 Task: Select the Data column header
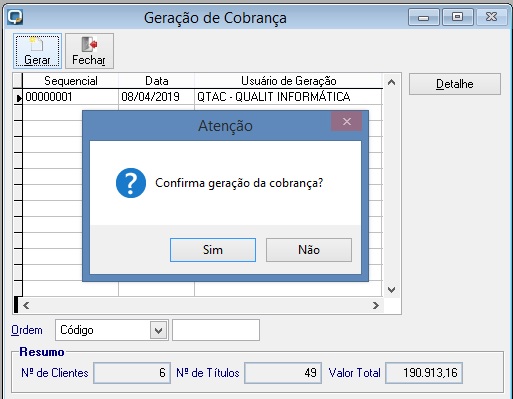[156, 81]
